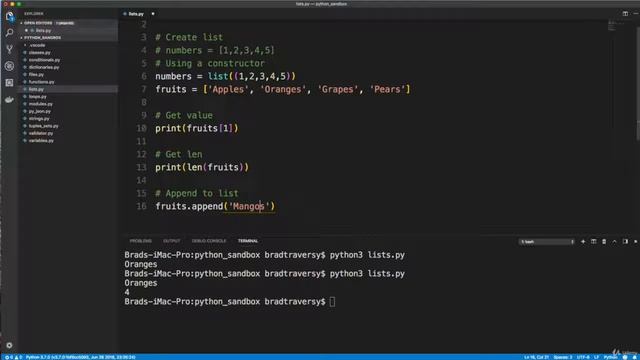Open strings.py in the explorer
The width and height of the screenshot is (640, 360).
(x=39, y=118)
